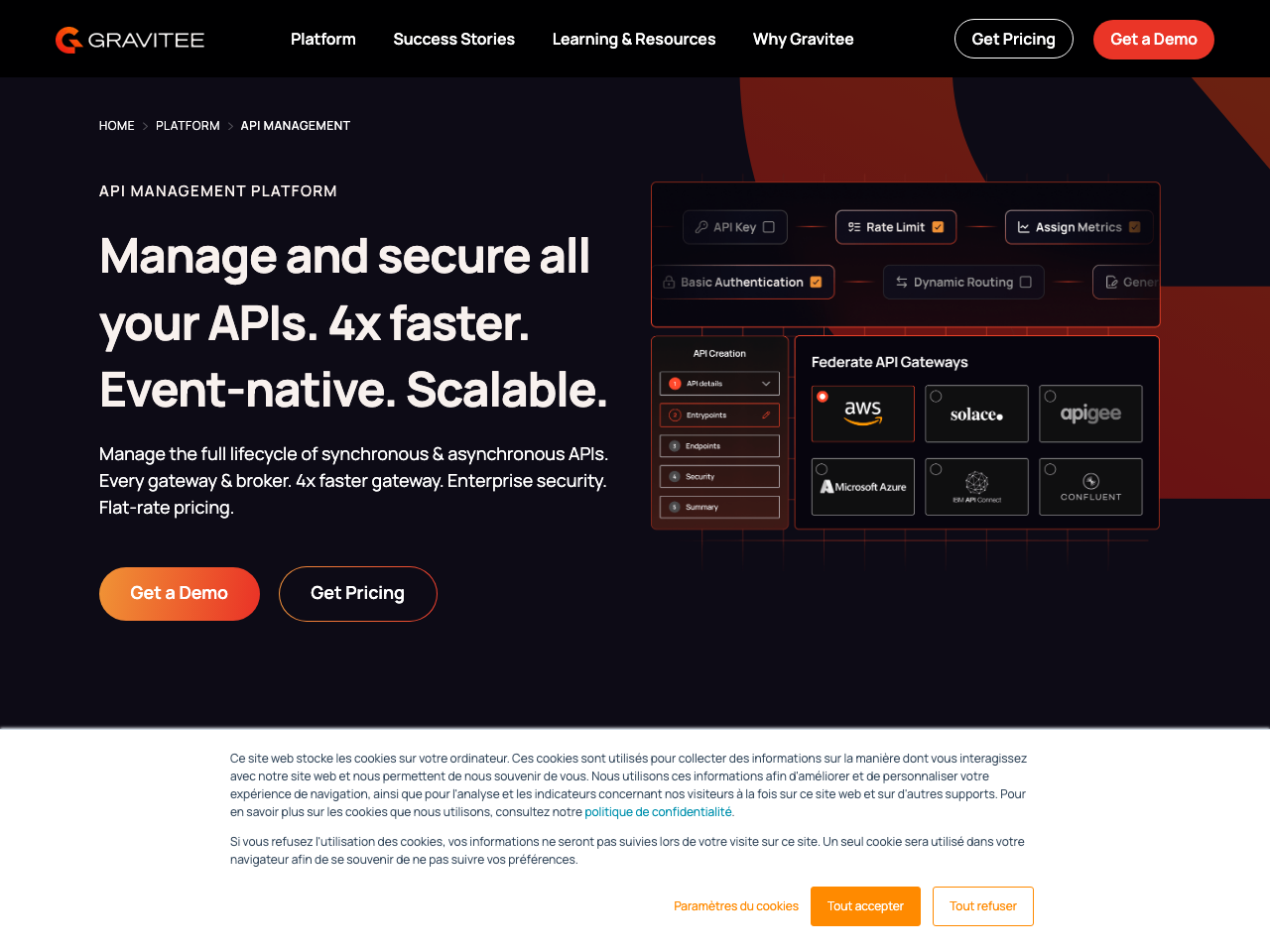Select the Solace gateway radio button
The image size is (1270, 952).
pyautogui.click(x=935, y=396)
